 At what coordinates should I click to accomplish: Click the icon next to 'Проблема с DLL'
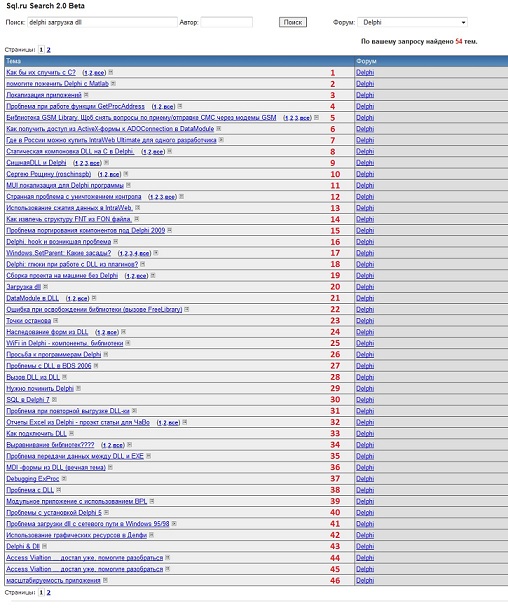pos(59,490)
